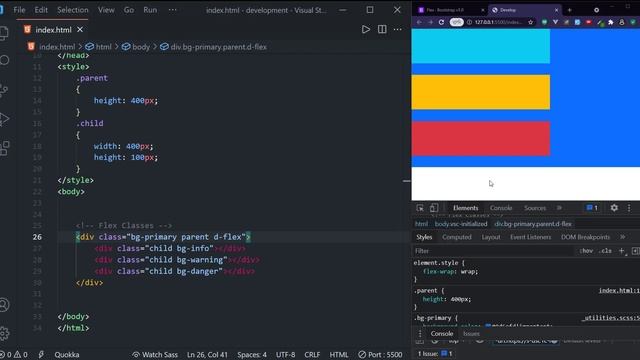Open browser Extensions puzzle icon
Screen dimensions: 640x360
click(611, 22)
